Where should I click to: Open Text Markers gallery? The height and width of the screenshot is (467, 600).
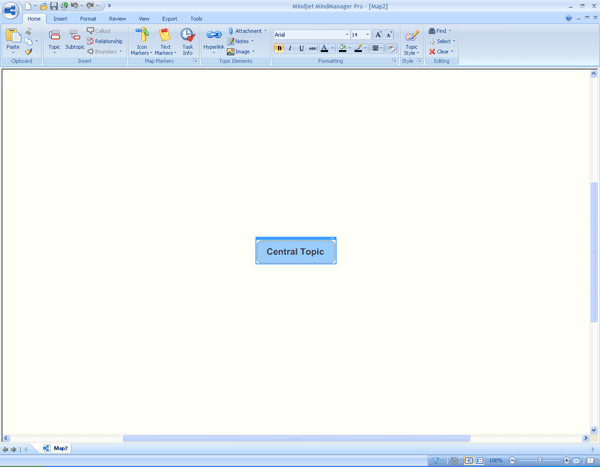[165, 41]
